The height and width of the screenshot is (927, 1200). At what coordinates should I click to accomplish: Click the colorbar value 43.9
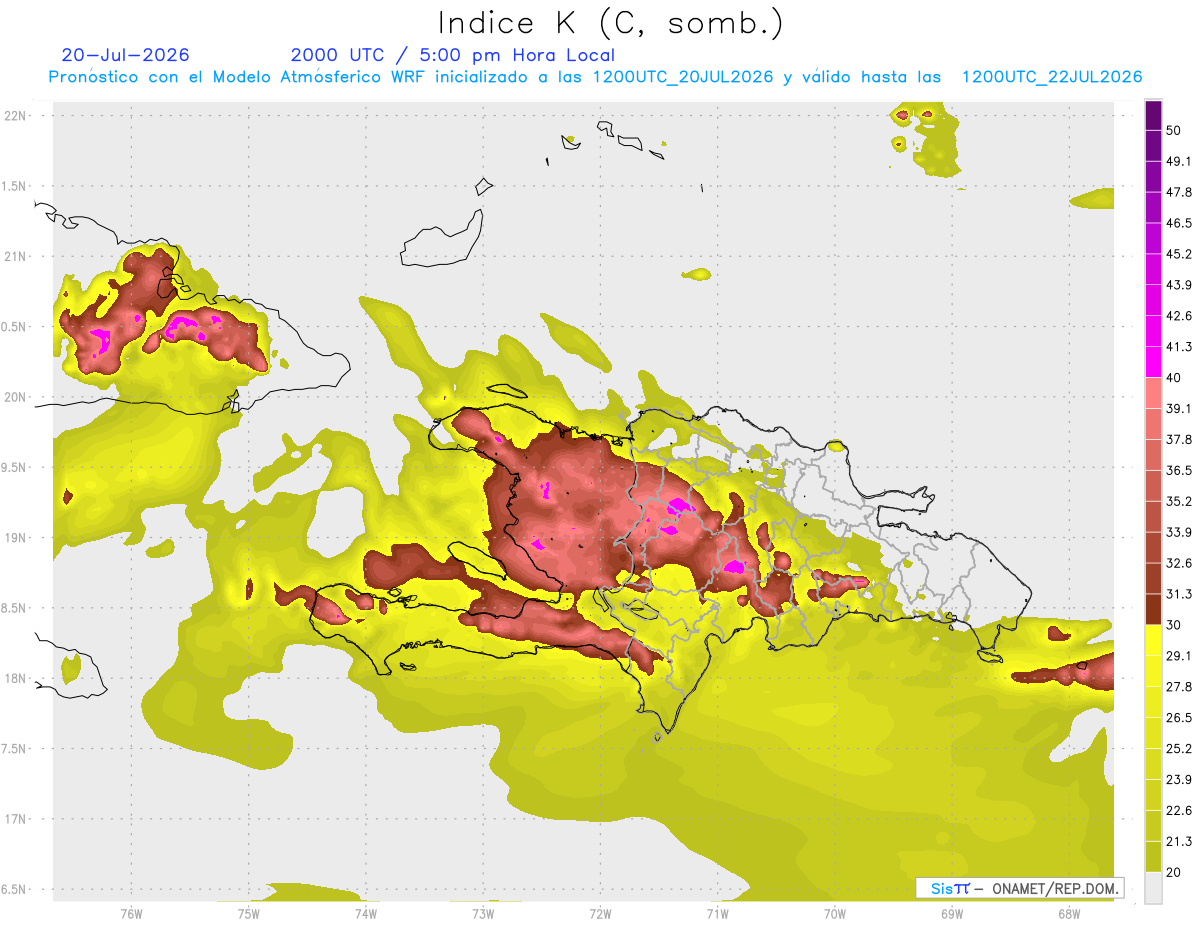(1180, 285)
